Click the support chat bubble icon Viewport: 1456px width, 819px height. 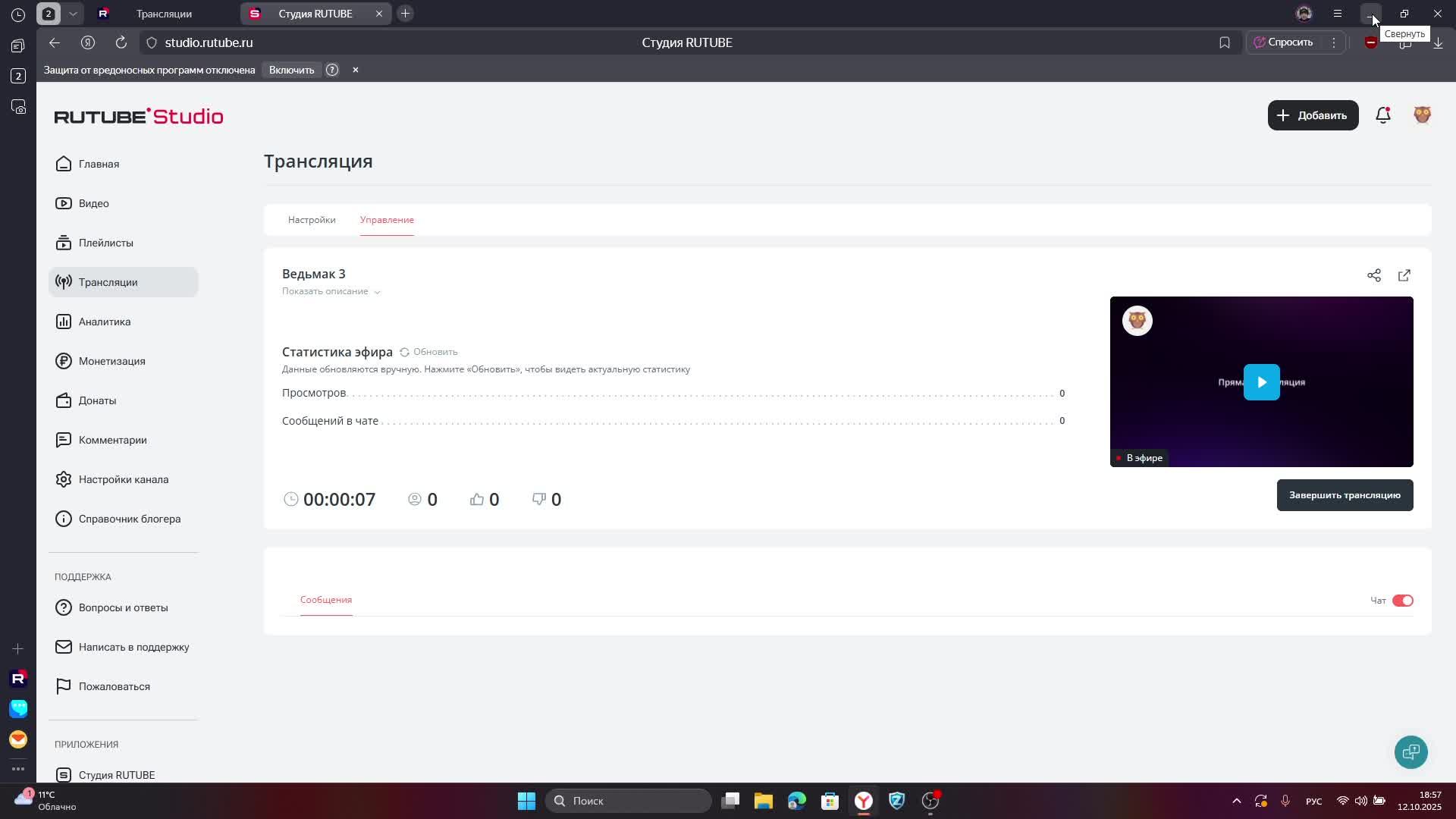coord(1410,752)
